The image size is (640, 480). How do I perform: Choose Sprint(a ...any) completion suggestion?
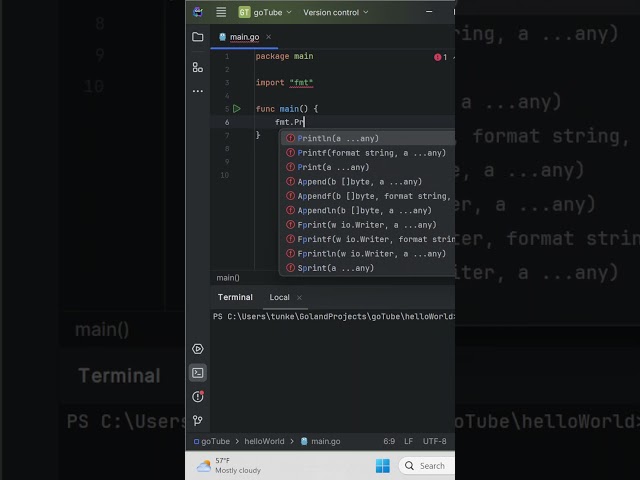click(x=368, y=268)
